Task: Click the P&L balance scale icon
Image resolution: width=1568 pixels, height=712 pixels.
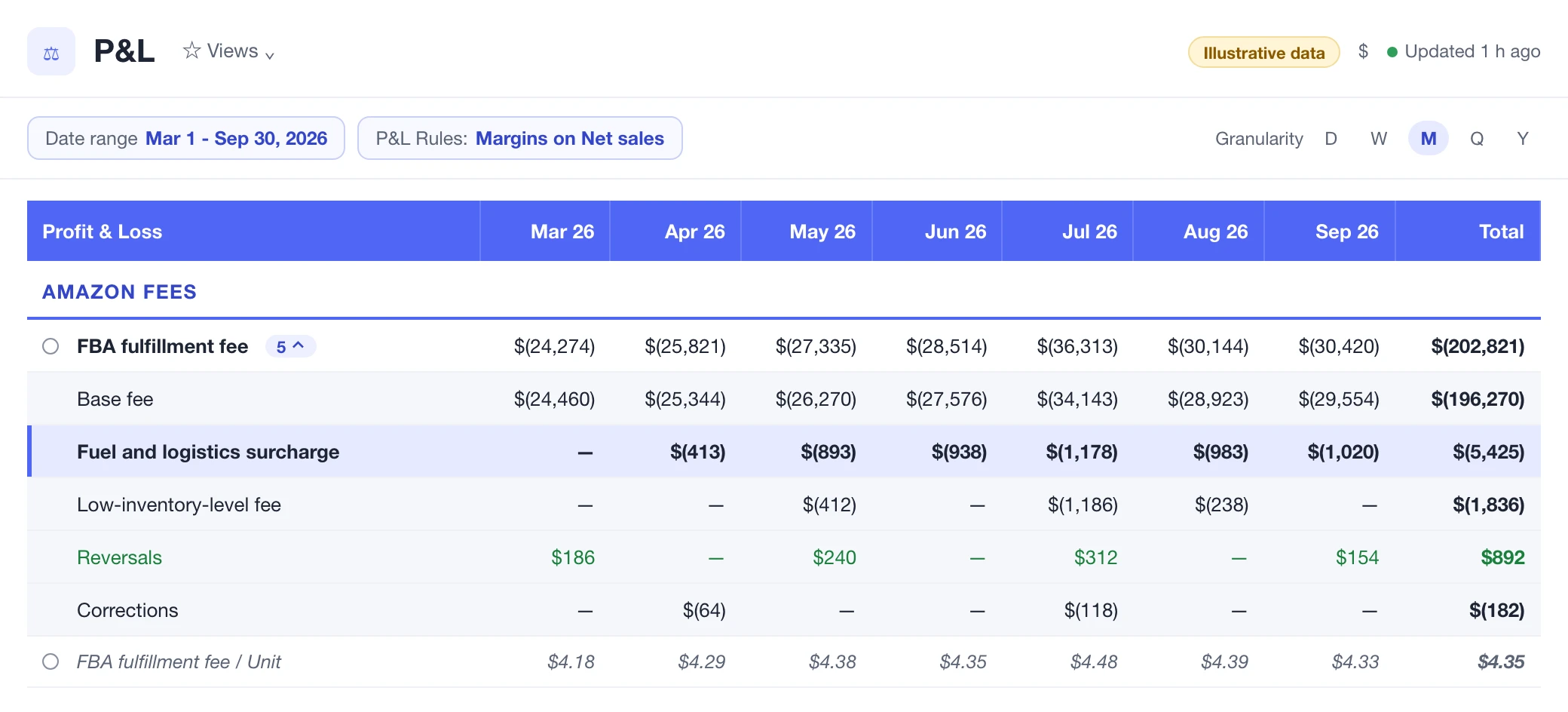Action: [51, 52]
